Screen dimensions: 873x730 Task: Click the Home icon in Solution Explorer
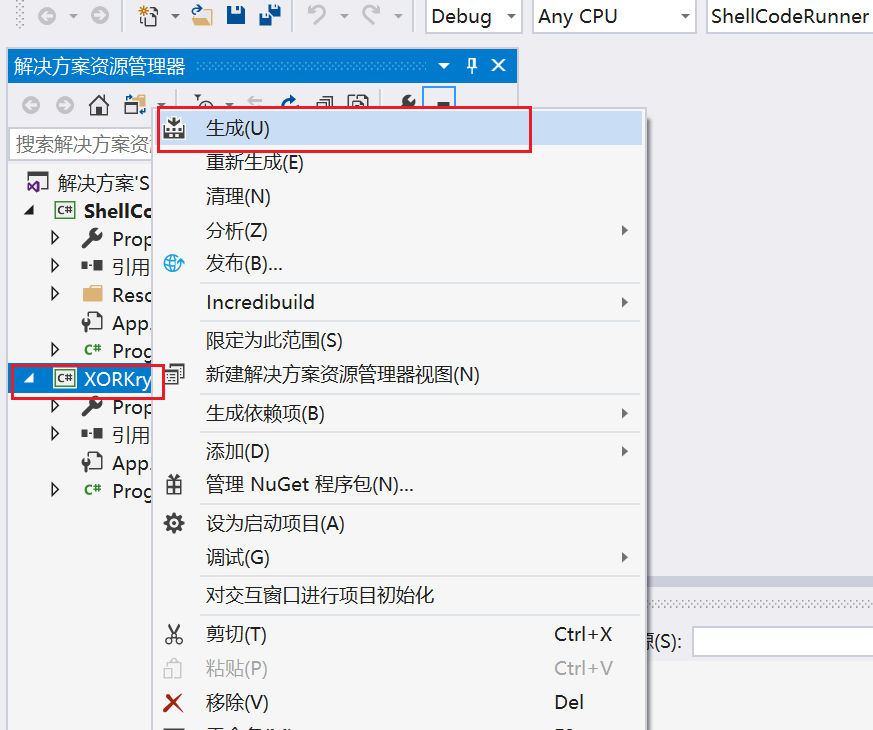[99, 105]
